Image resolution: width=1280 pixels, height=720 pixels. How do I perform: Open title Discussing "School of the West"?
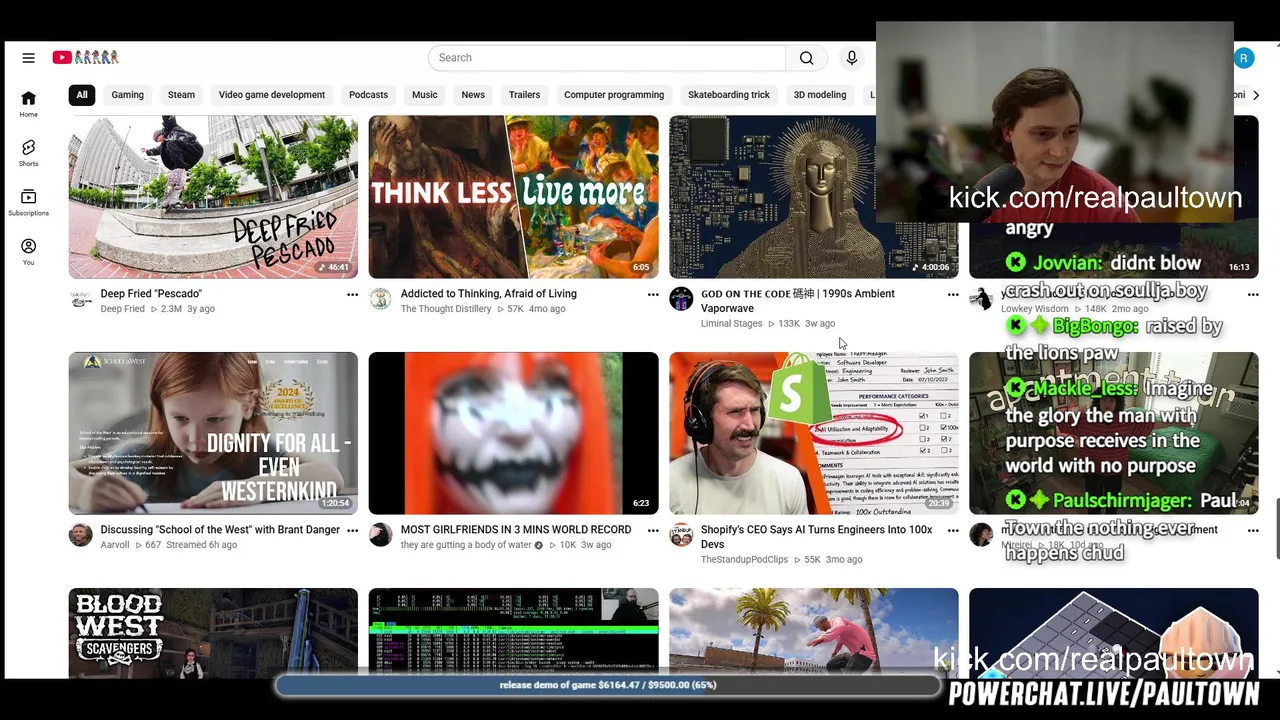point(220,530)
